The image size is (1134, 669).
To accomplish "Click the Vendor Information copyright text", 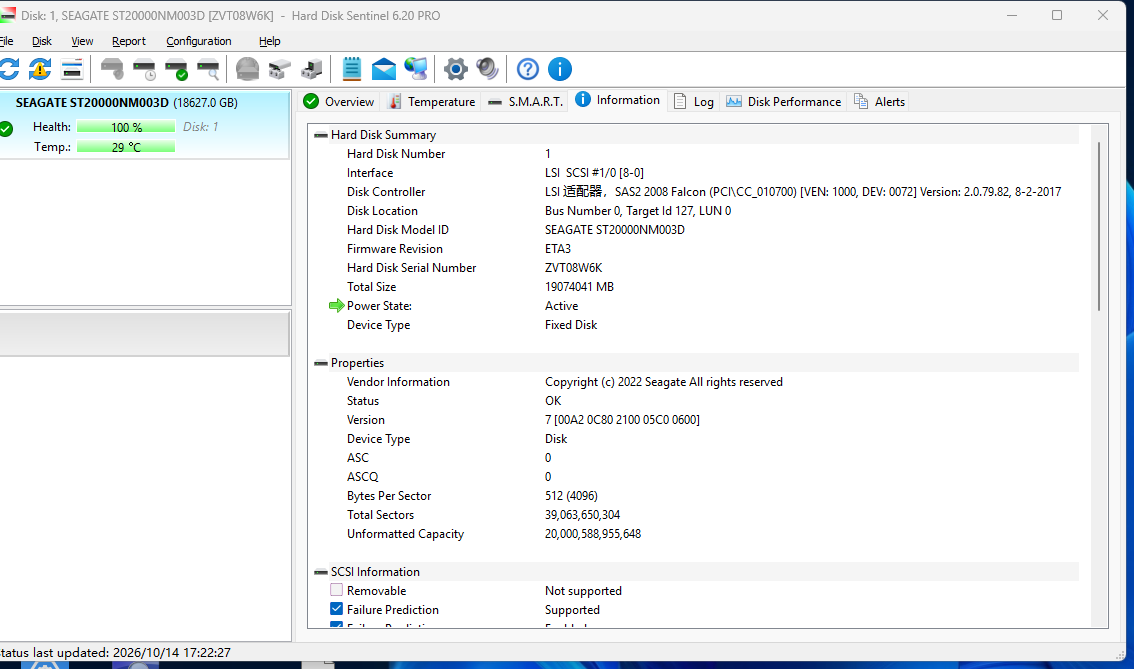I will pos(664,382).
